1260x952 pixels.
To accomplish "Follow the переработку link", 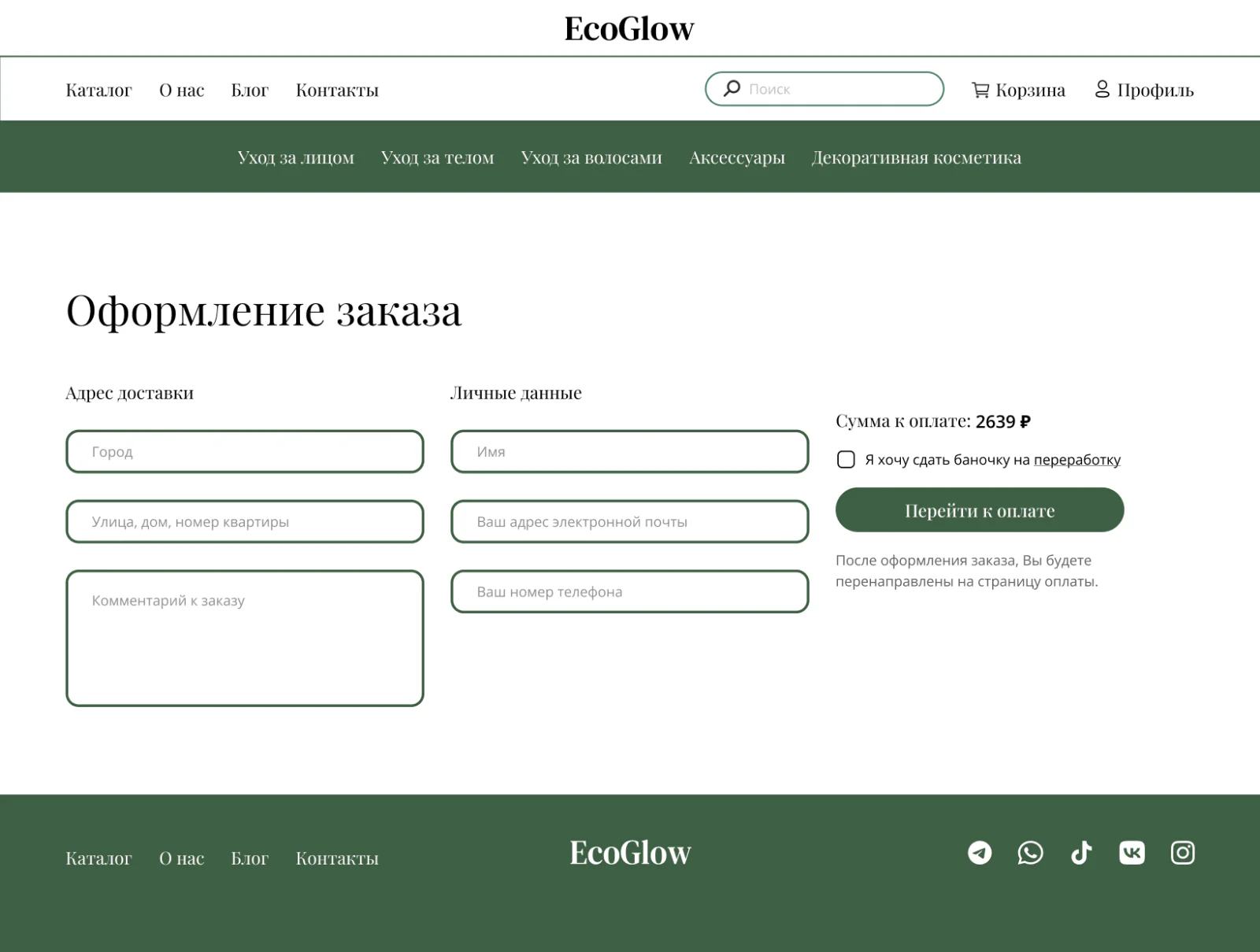I will [1077, 460].
